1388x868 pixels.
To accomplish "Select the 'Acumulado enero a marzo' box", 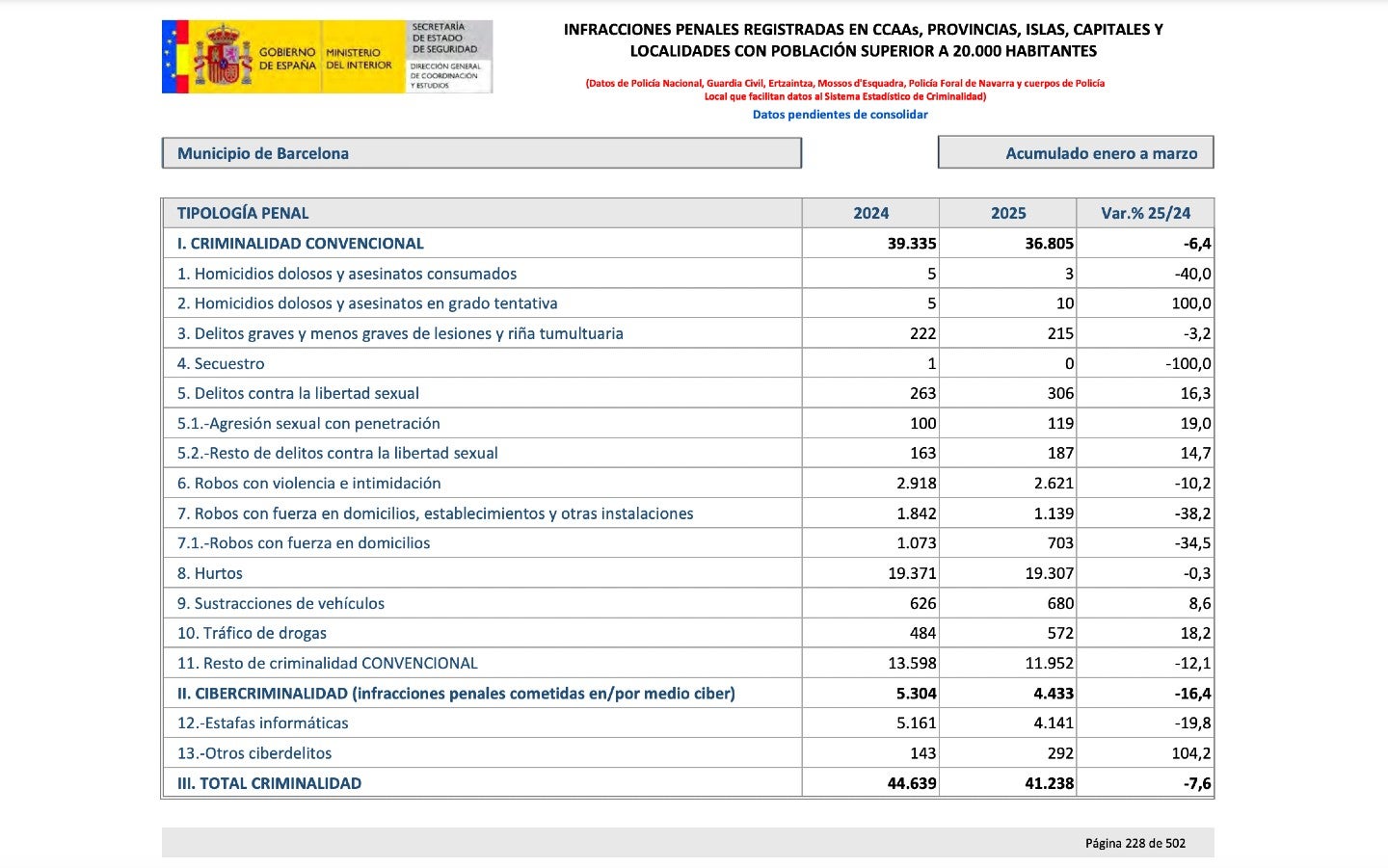I will click(x=1076, y=153).
